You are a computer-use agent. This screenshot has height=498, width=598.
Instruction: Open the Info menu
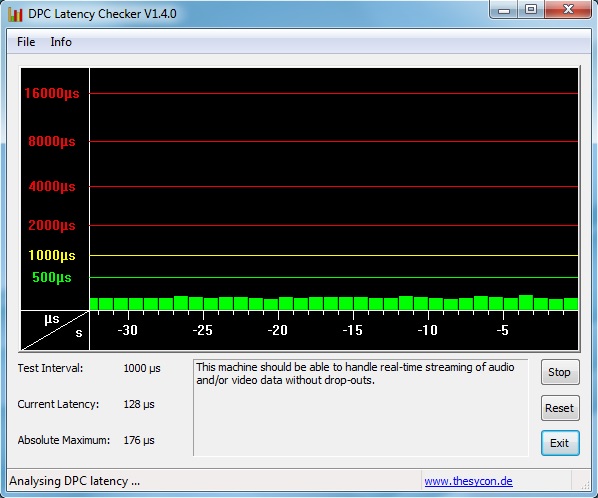(x=61, y=42)
